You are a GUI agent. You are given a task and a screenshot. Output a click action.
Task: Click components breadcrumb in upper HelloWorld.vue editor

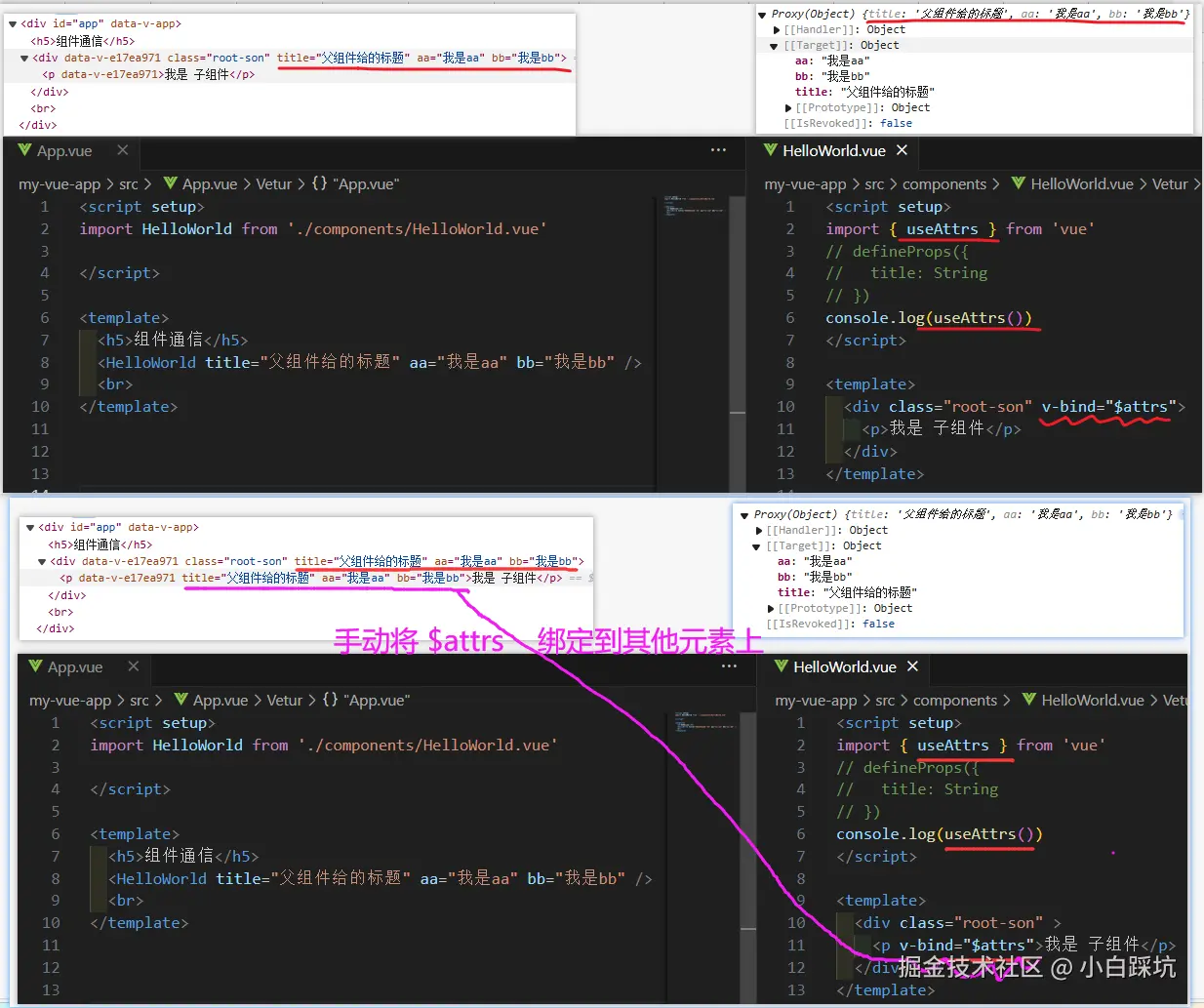(x=944, y=184)
